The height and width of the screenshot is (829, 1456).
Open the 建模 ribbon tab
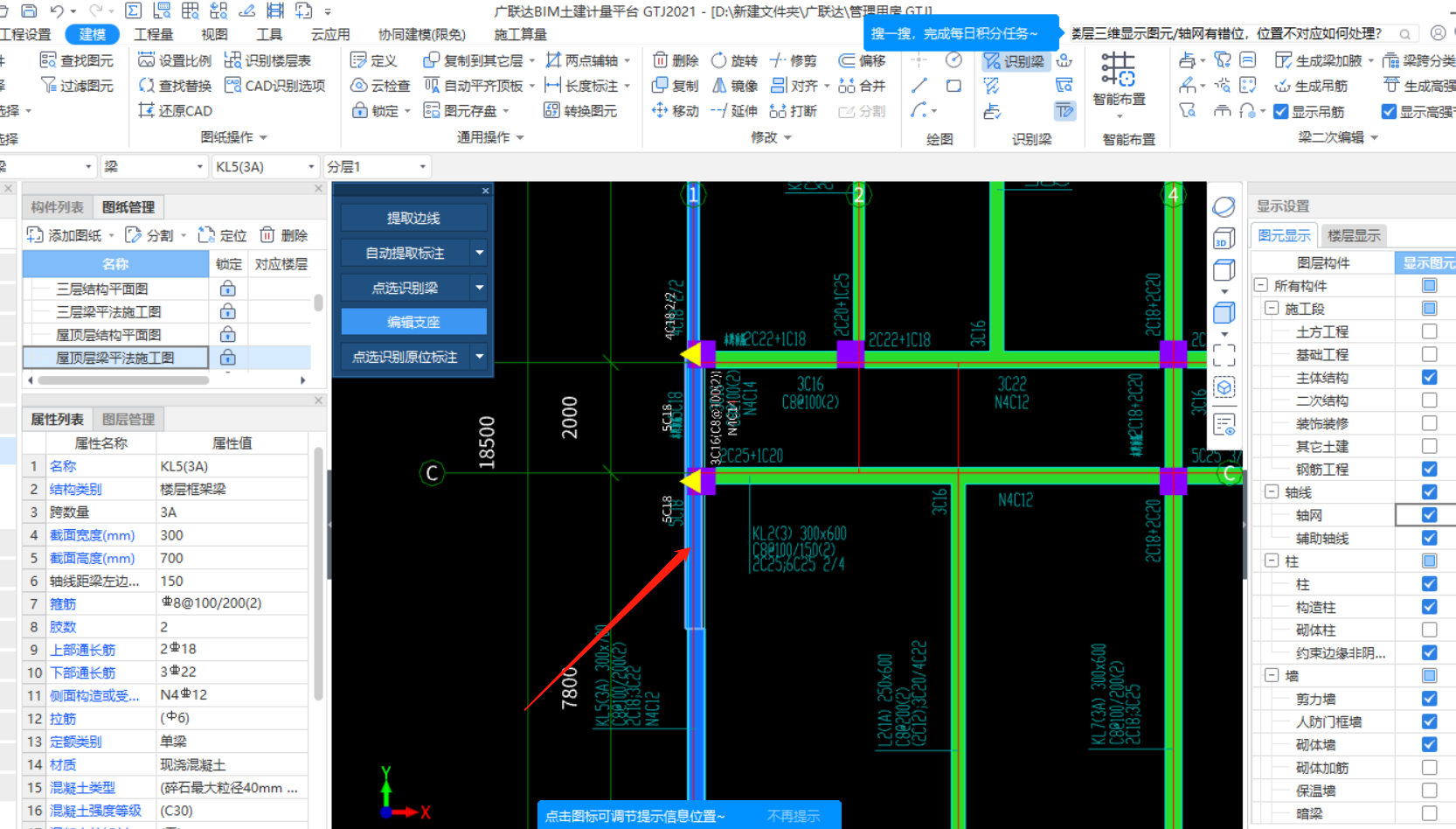coord(93,34)
